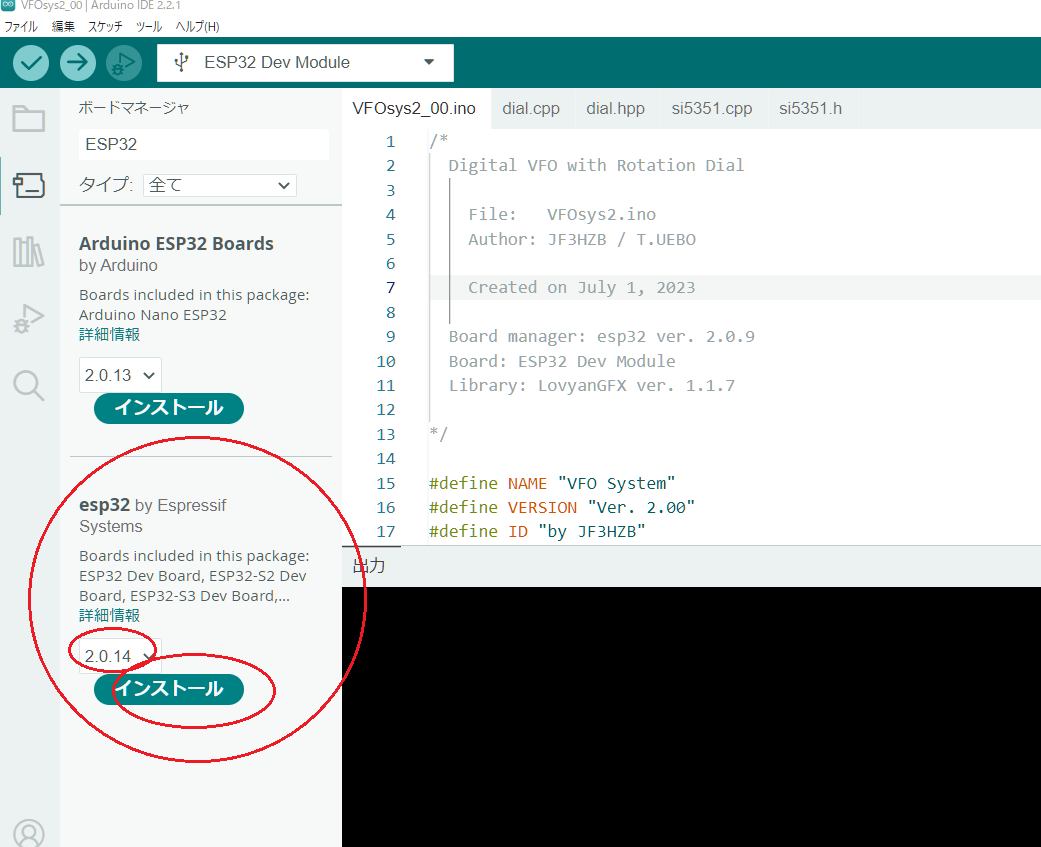Viewport: 1041px width, 847px height.
Task: Click the black output console area
Action: tap(691, 716)
